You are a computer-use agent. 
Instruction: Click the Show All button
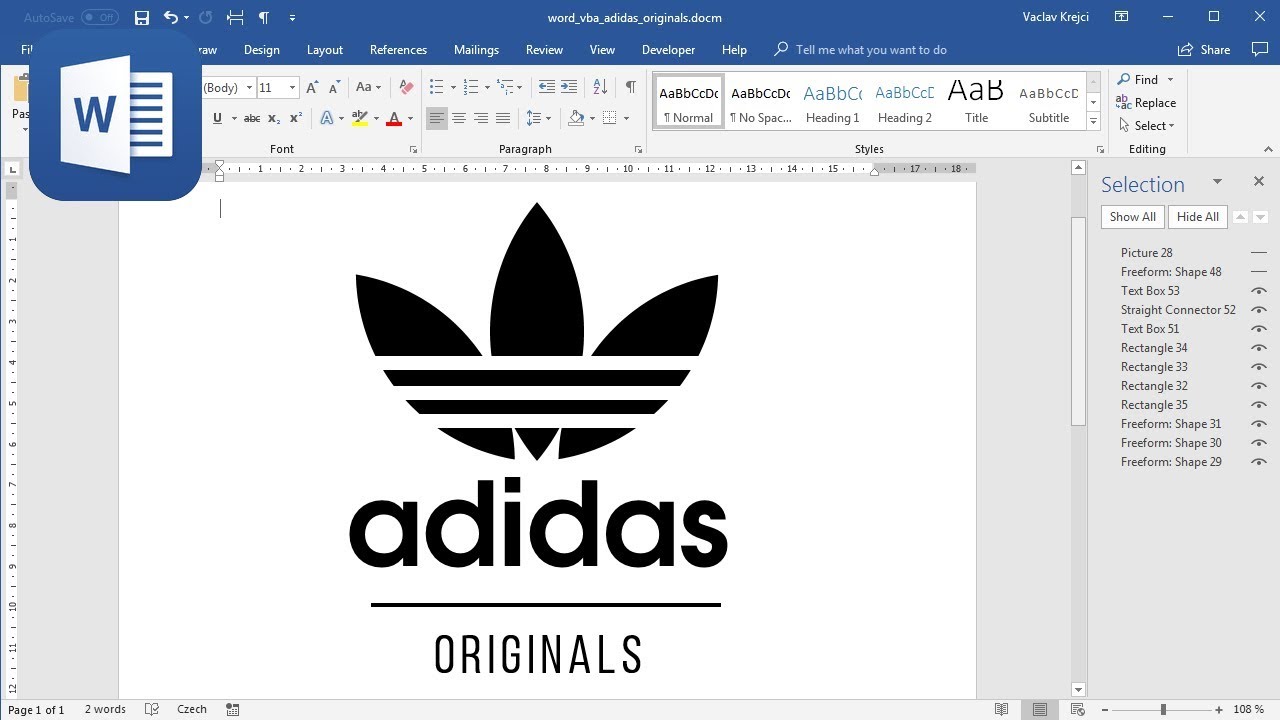(1132, 217)
